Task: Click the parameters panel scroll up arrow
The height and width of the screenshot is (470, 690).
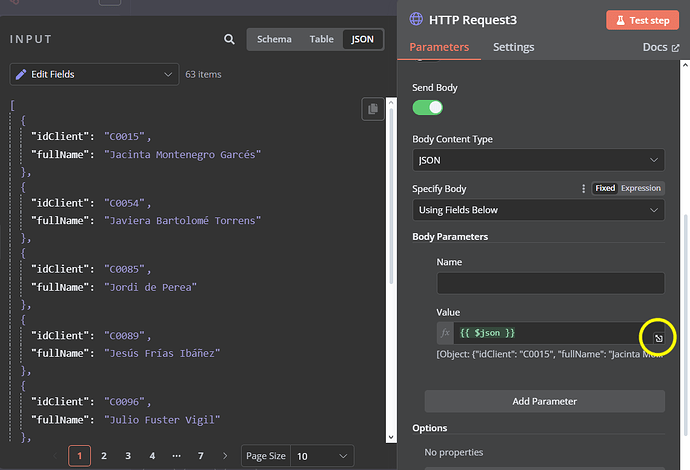Action: [685, 65]
